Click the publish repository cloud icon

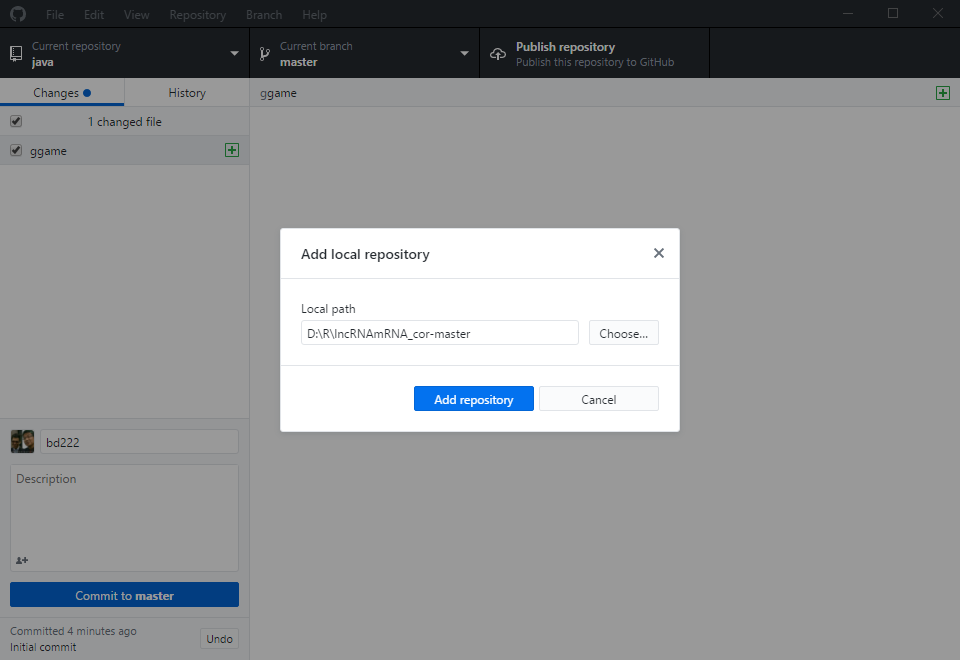pos(498,54)
